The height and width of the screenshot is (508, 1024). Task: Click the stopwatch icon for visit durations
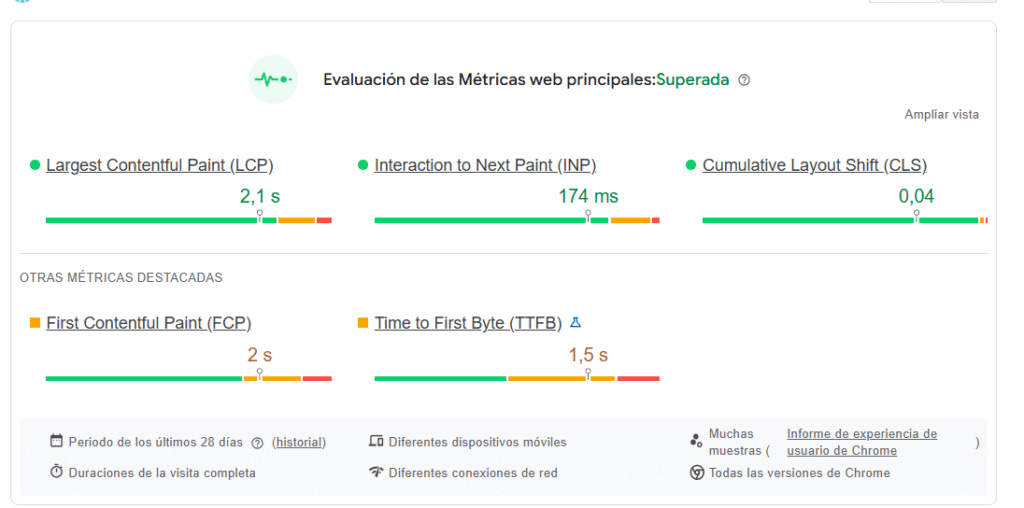point(56,471)
